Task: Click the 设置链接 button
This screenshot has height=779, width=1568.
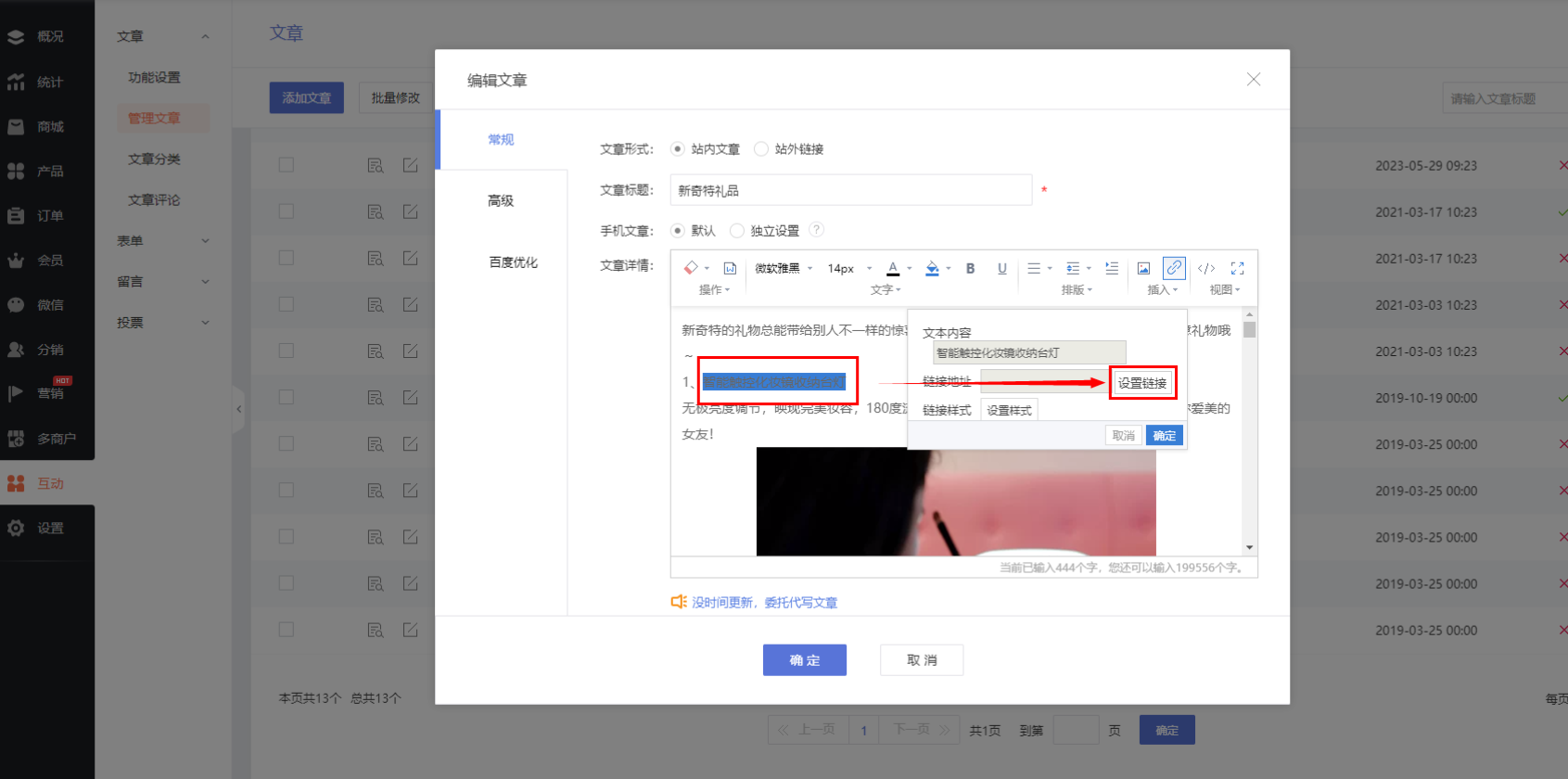Action: [x=1141, y=383]
